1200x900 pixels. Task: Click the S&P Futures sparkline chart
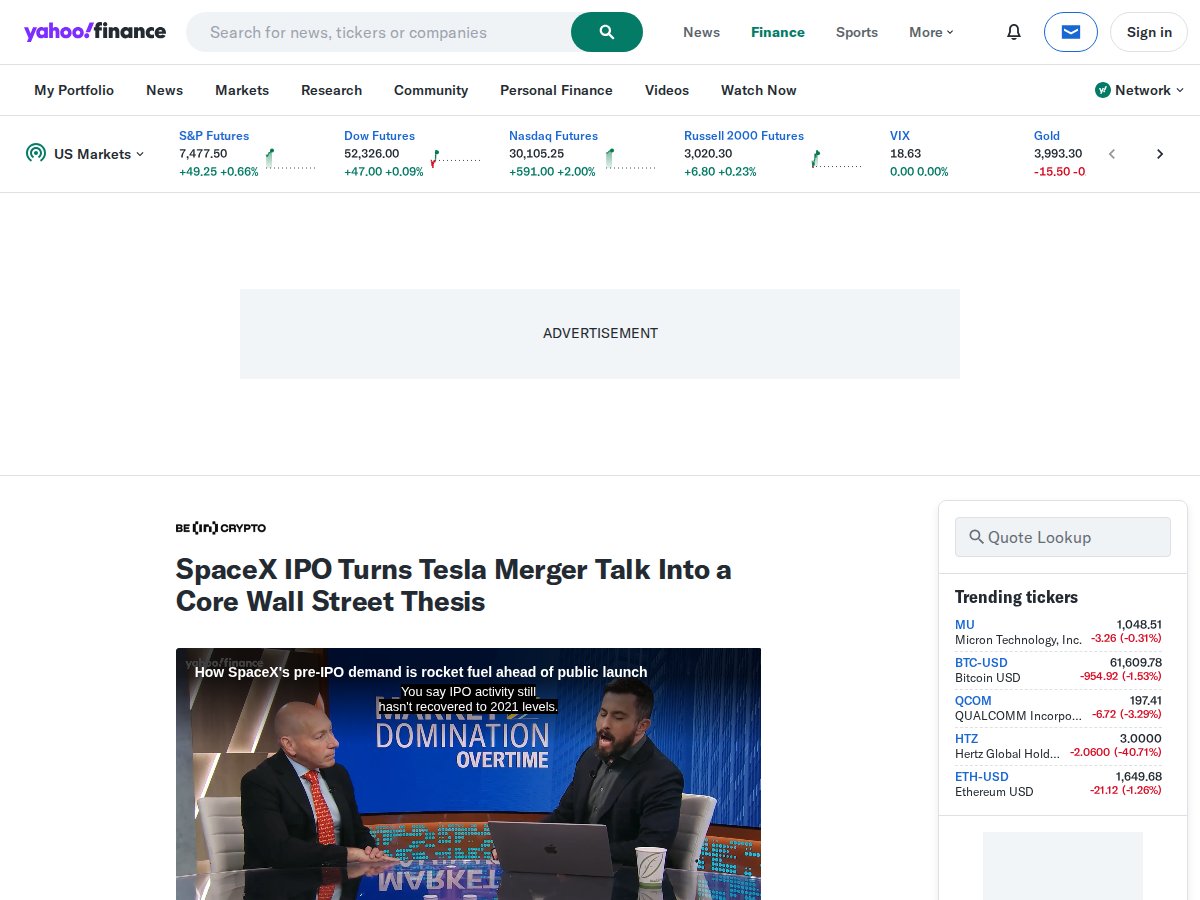pyautogui.click(x=290, y=158)
